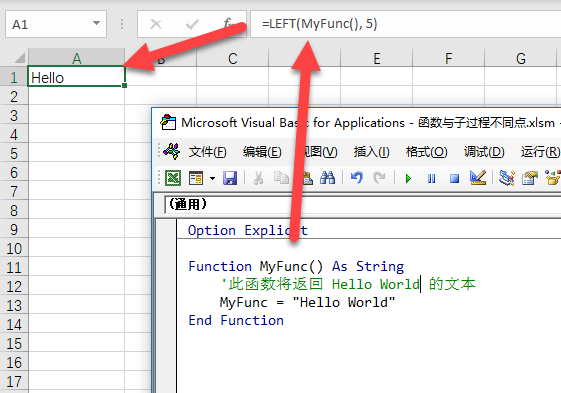This screenshot has width=561, height=393.
Task: Undo the last edit with the blue arrow
Action: (357, 178)
